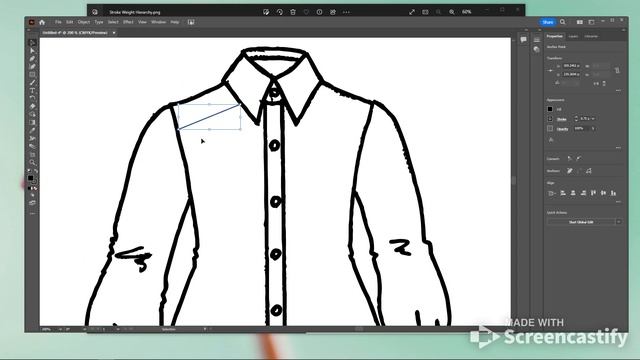Click the Horizontal Align Left icon

[x=563, y=193]
